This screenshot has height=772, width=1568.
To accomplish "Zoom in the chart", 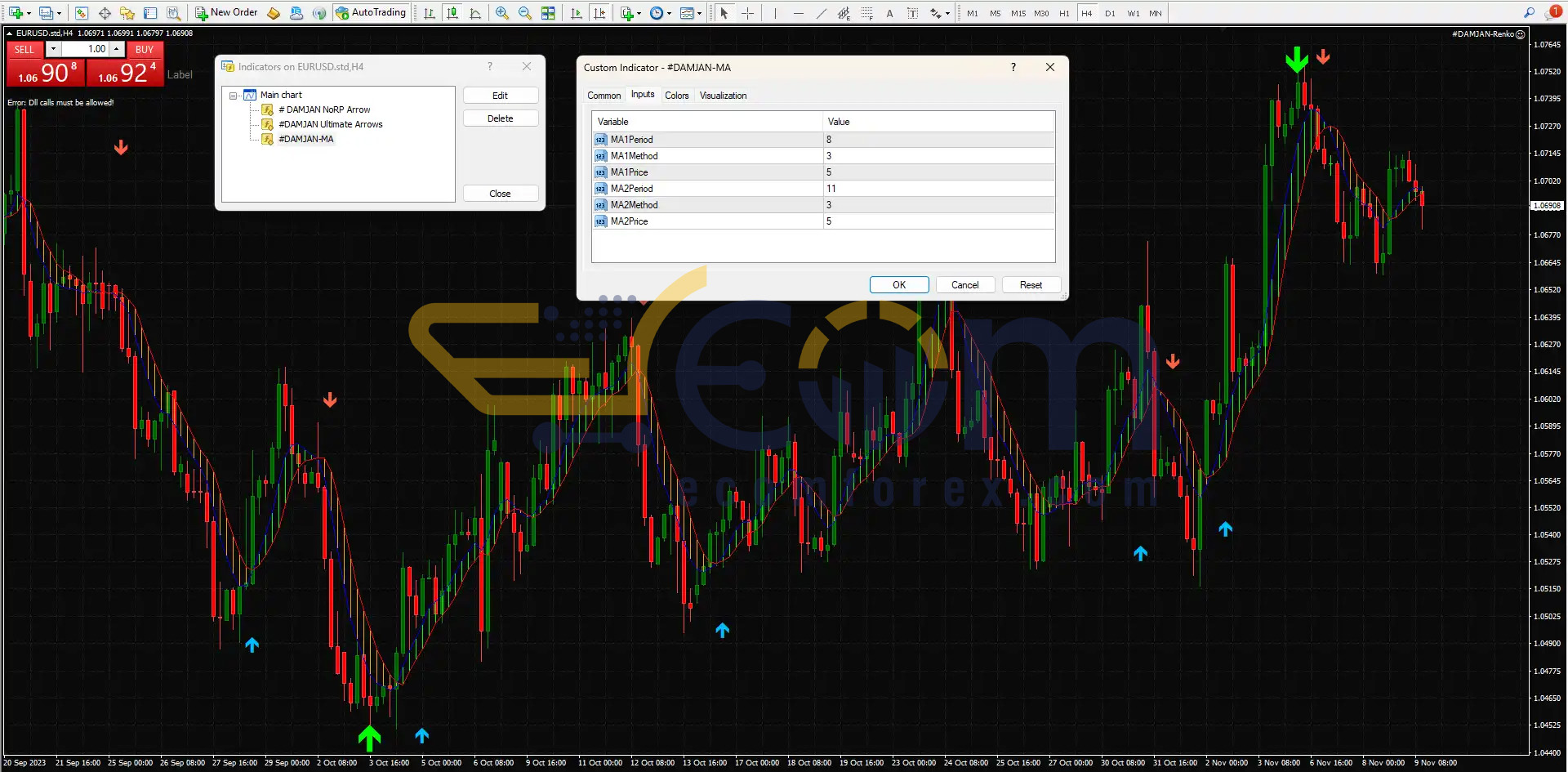I will tap(501, 13).
